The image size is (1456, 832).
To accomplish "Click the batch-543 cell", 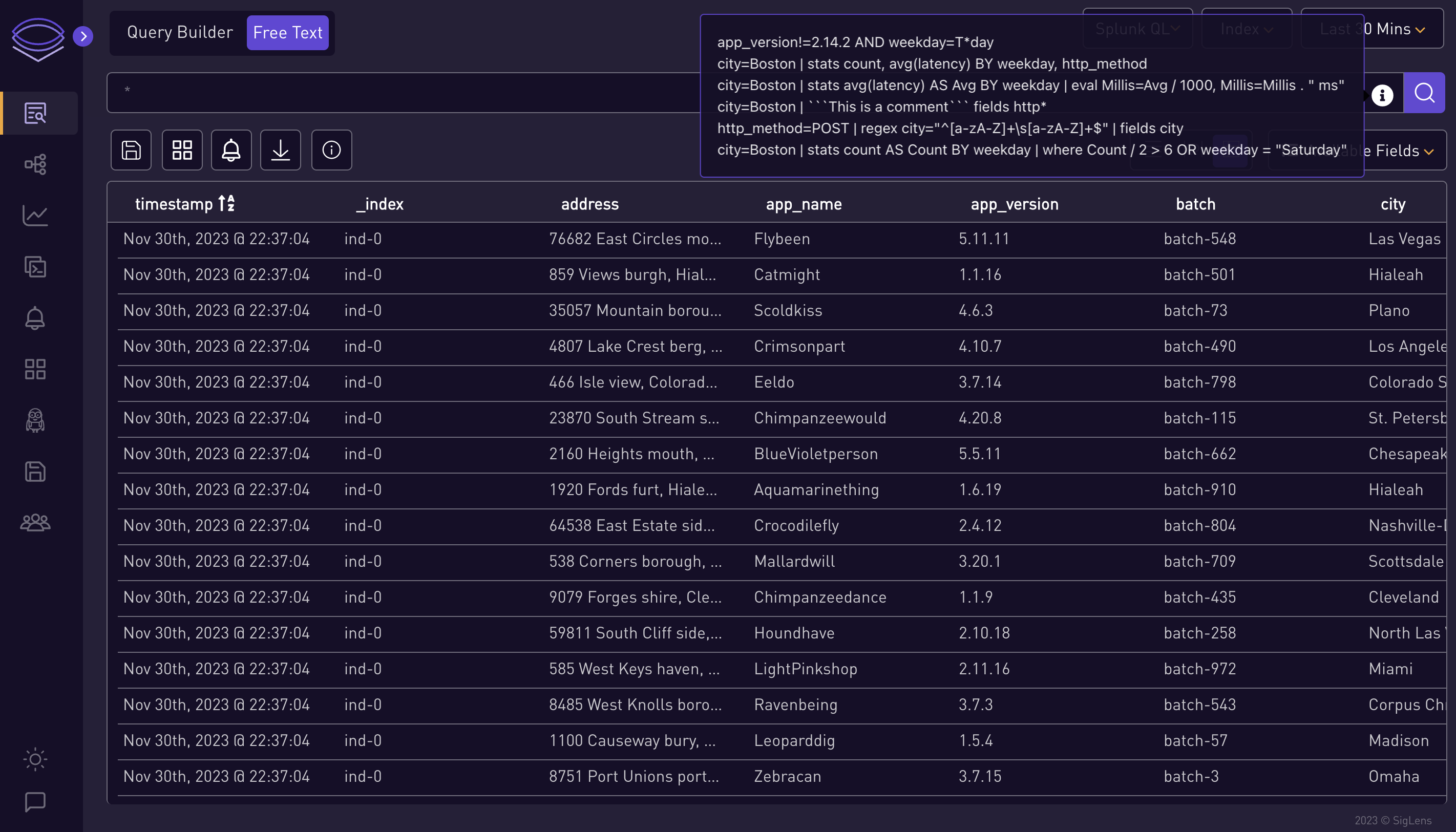I will pos(1200,705).
